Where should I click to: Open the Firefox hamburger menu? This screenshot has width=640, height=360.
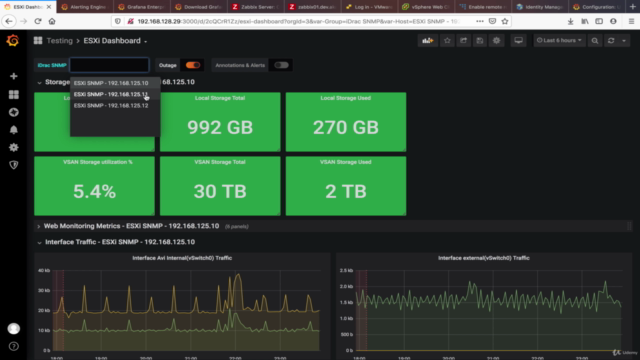point(631,21)
